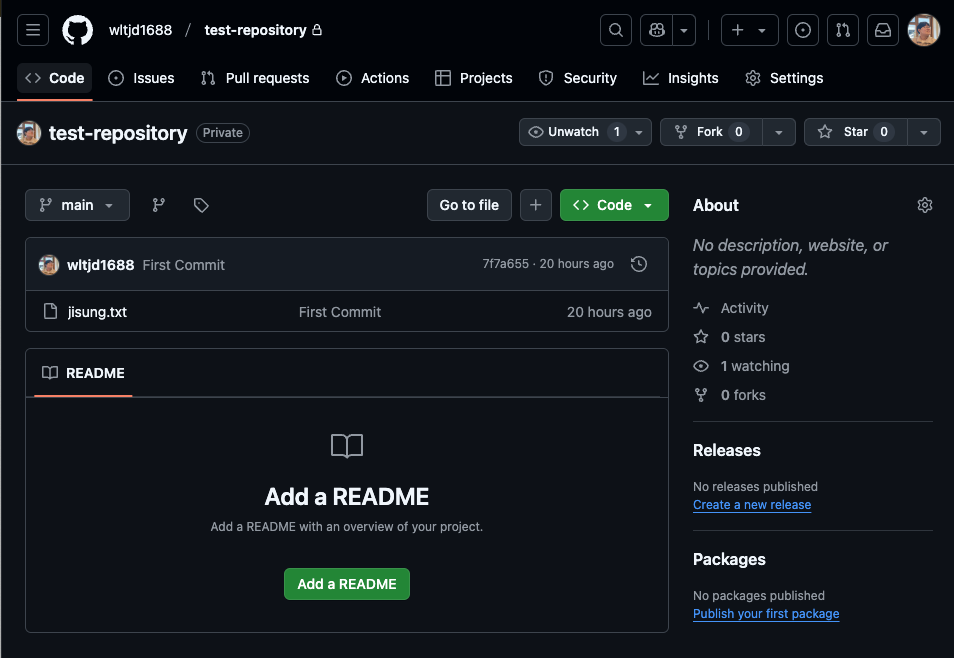Open user profile avatar menu
Screen dimensions: 954x658
(x=924, y=30)
